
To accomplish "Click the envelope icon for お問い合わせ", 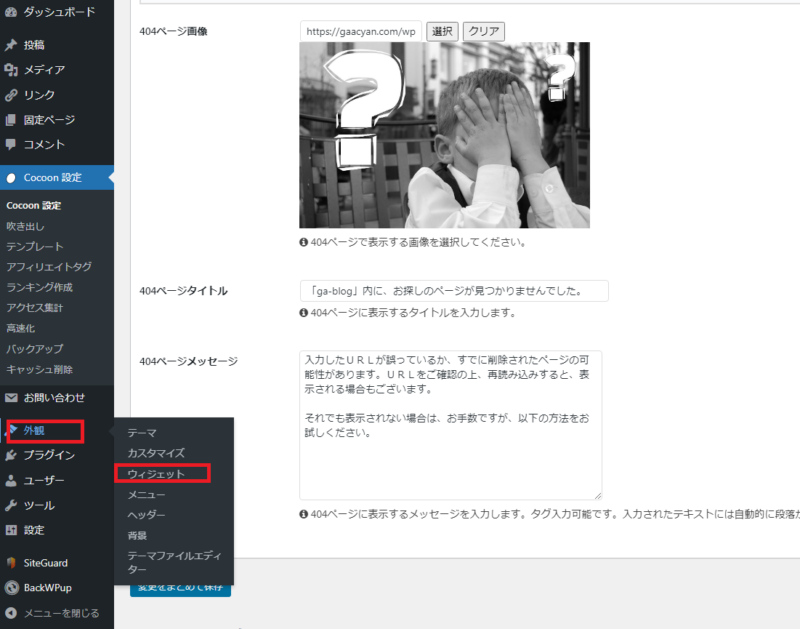I will coord(11,397).
